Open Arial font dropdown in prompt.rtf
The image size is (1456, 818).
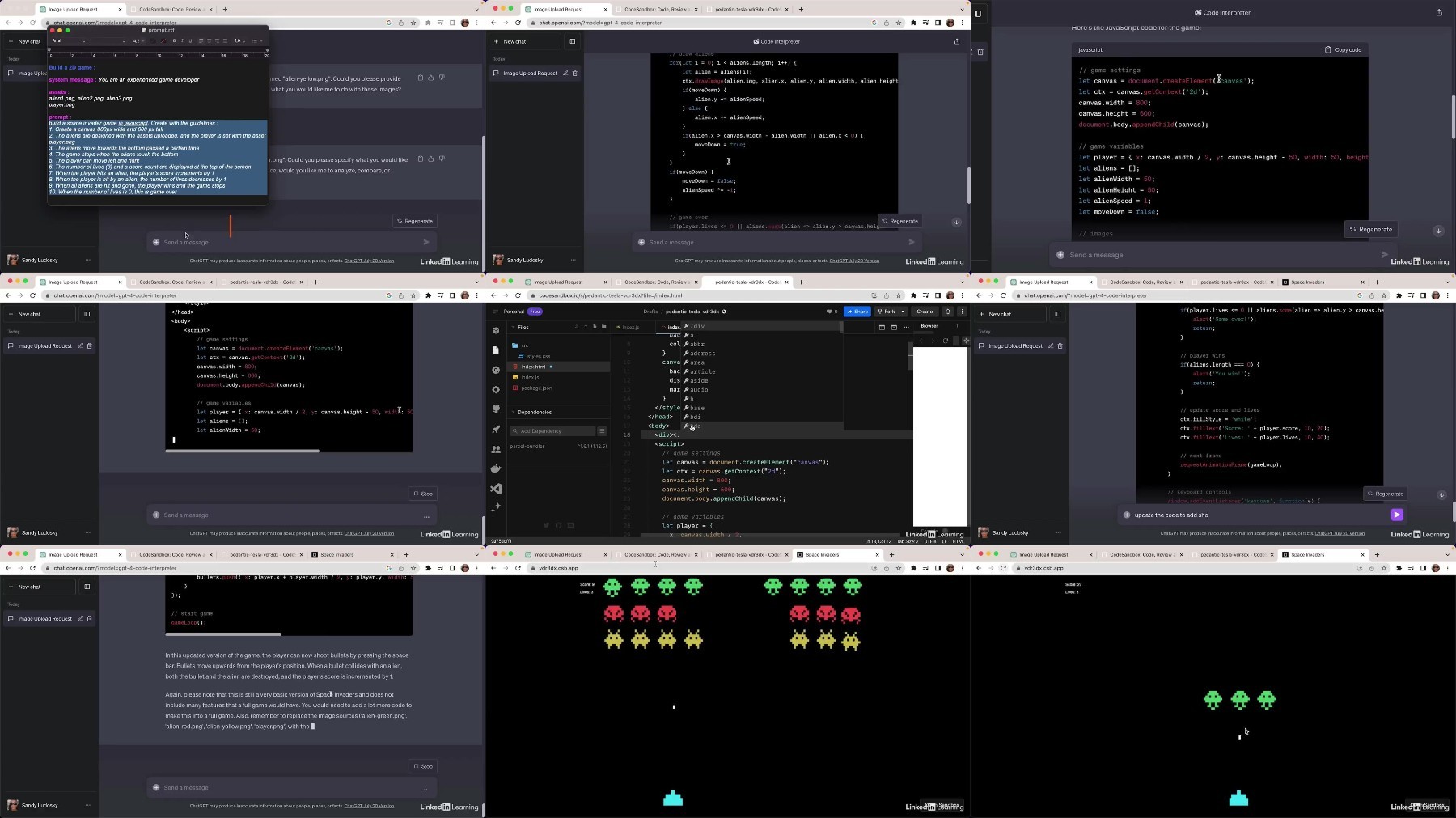[67, 40]
